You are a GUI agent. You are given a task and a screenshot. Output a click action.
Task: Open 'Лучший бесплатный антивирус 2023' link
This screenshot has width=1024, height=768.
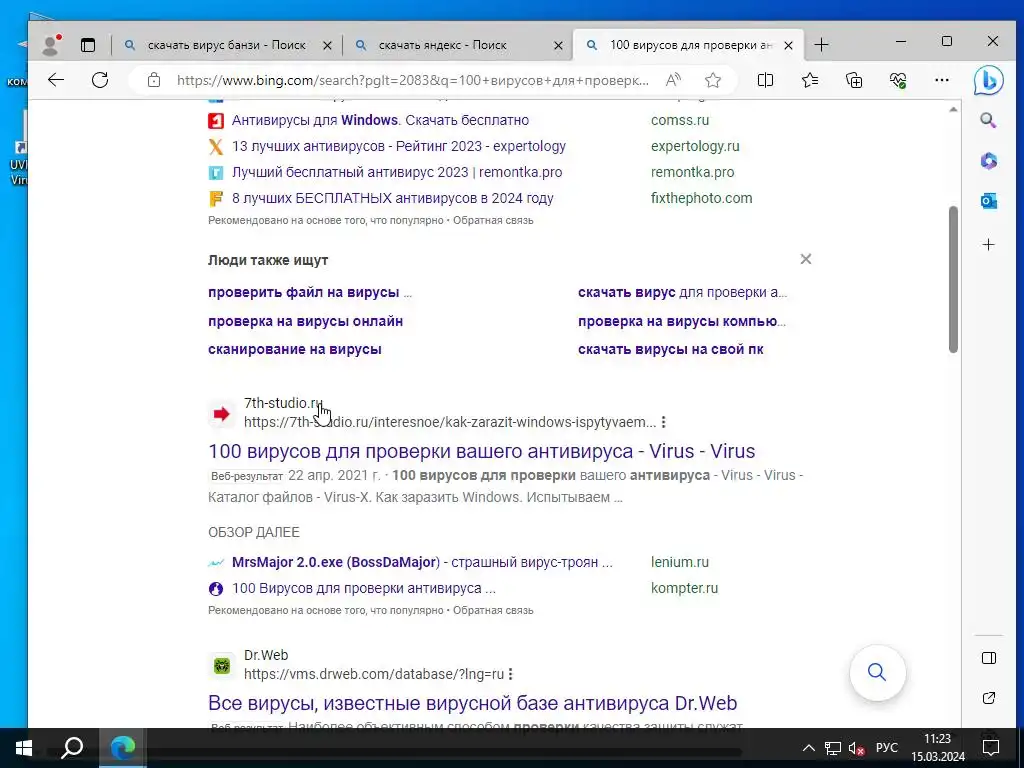(x=397, y=172)
